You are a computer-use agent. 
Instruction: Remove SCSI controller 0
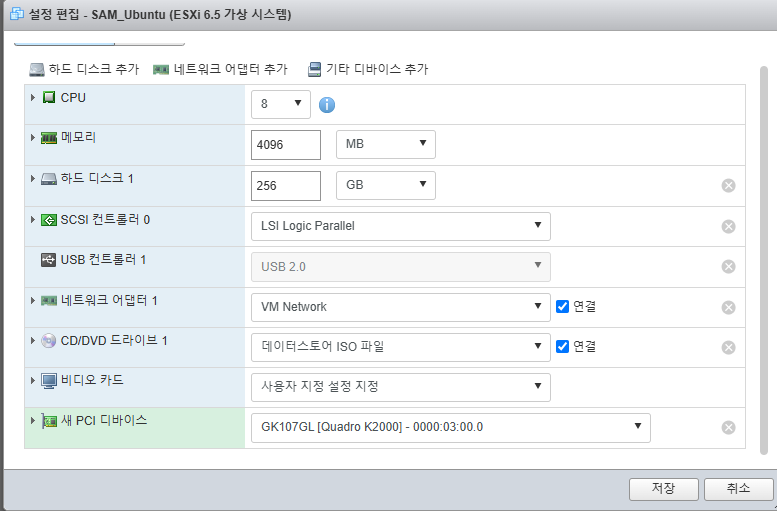pos(728,227)
